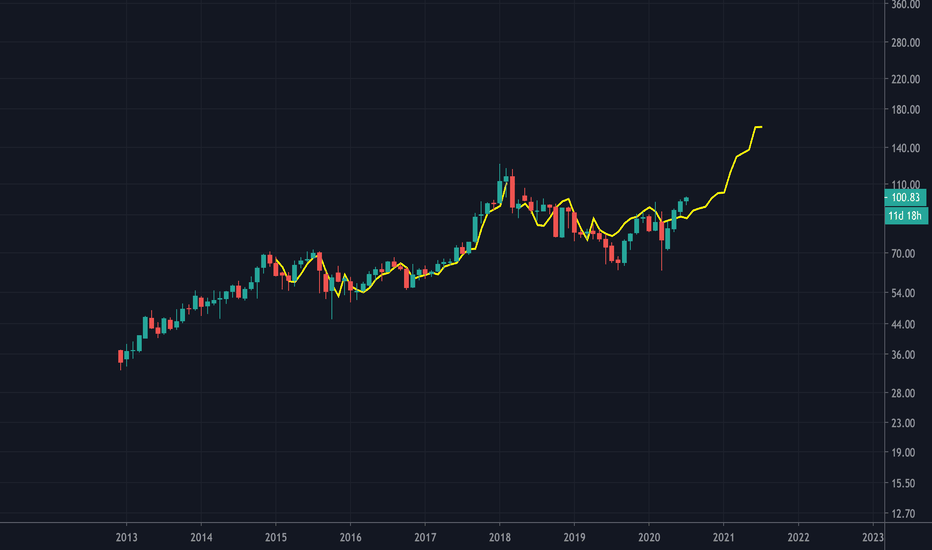The width and height of the screenshot is (932, 550).
Task: Click the 2022 time axis label
Action: click(x=798, y=538)
